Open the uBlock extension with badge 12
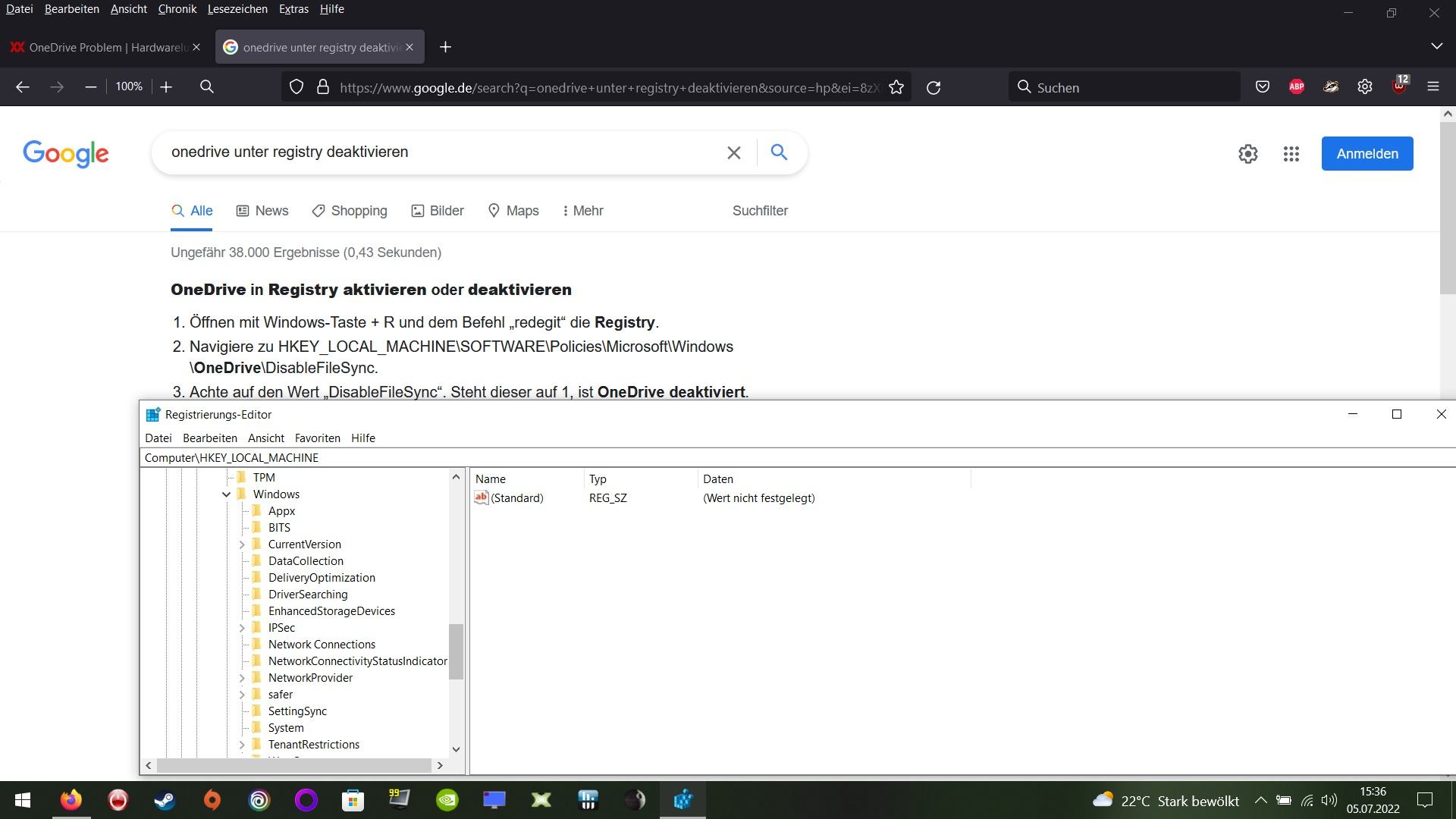 click(1400, 86)
